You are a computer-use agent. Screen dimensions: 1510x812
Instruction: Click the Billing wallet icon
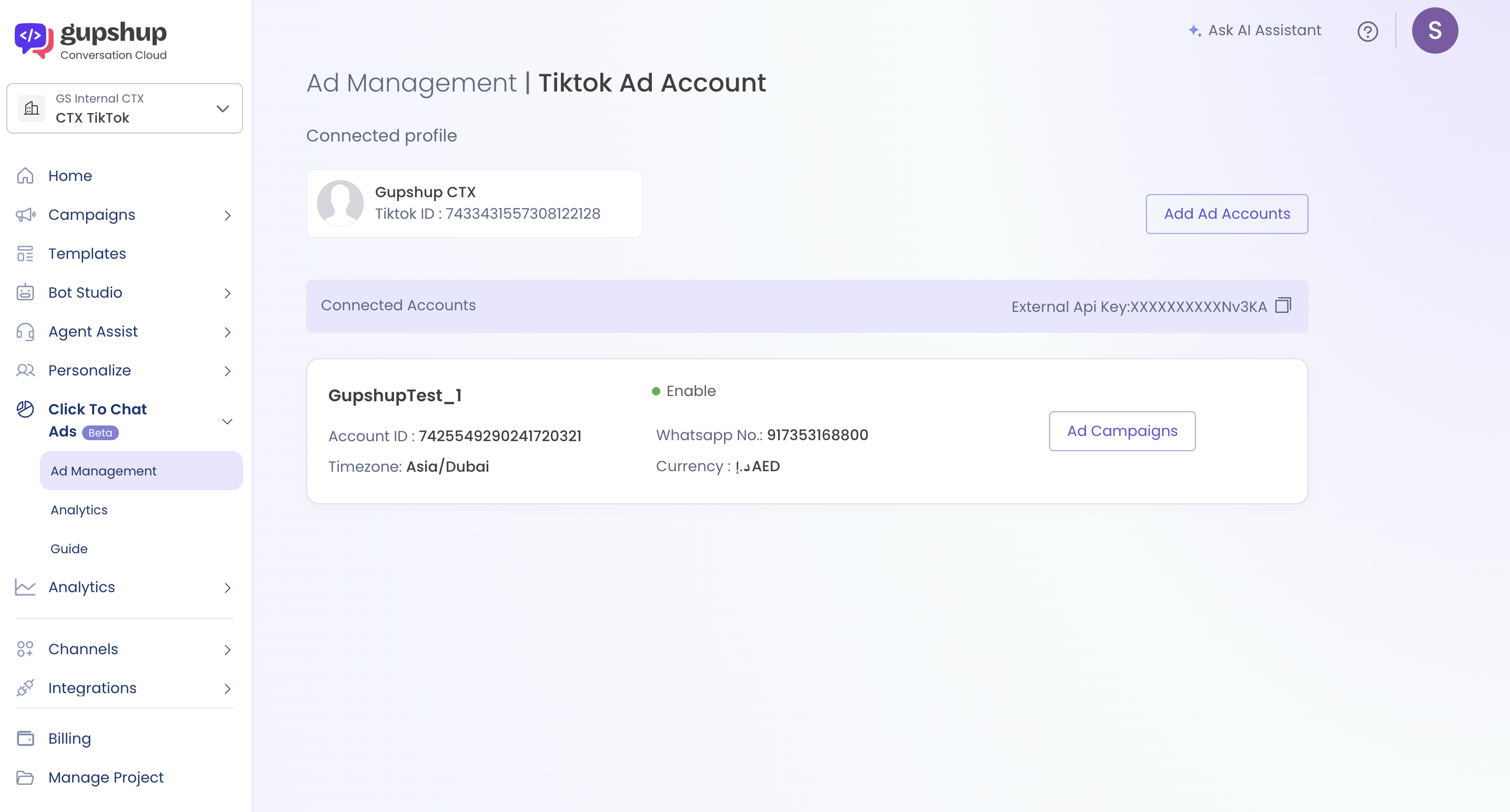coord(25,738)
